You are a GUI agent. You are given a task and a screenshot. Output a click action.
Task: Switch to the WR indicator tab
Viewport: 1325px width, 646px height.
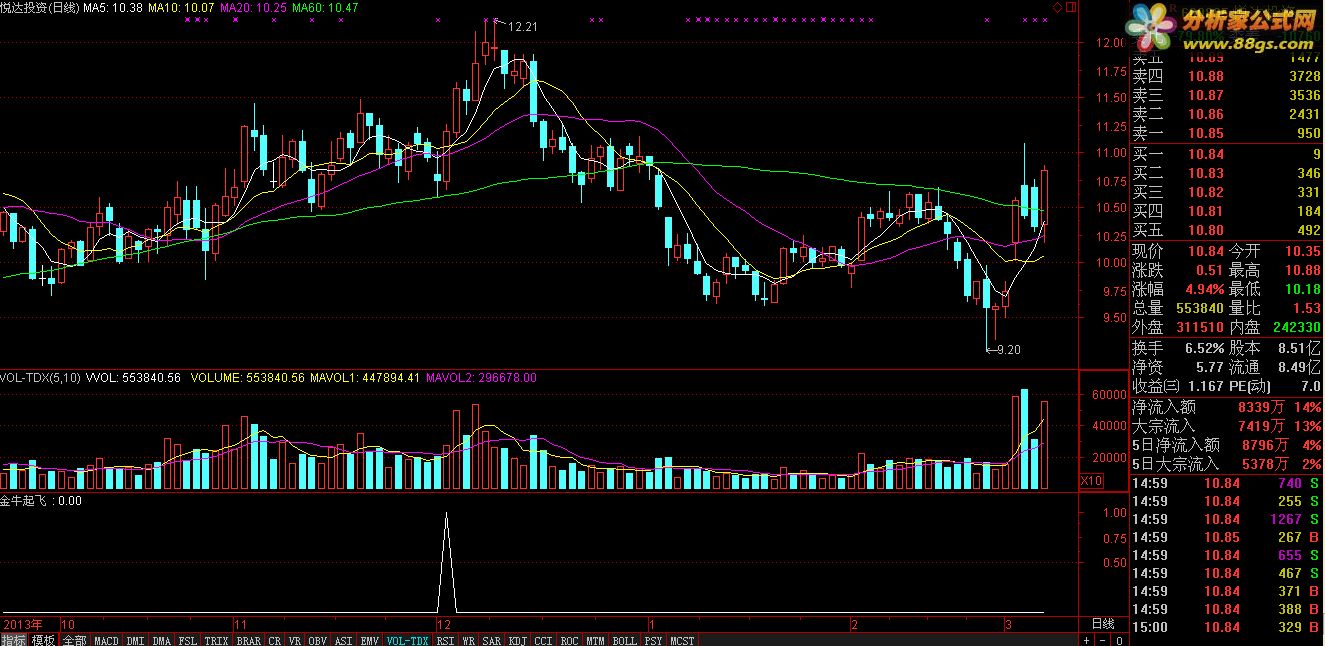(x=468, y=639)
